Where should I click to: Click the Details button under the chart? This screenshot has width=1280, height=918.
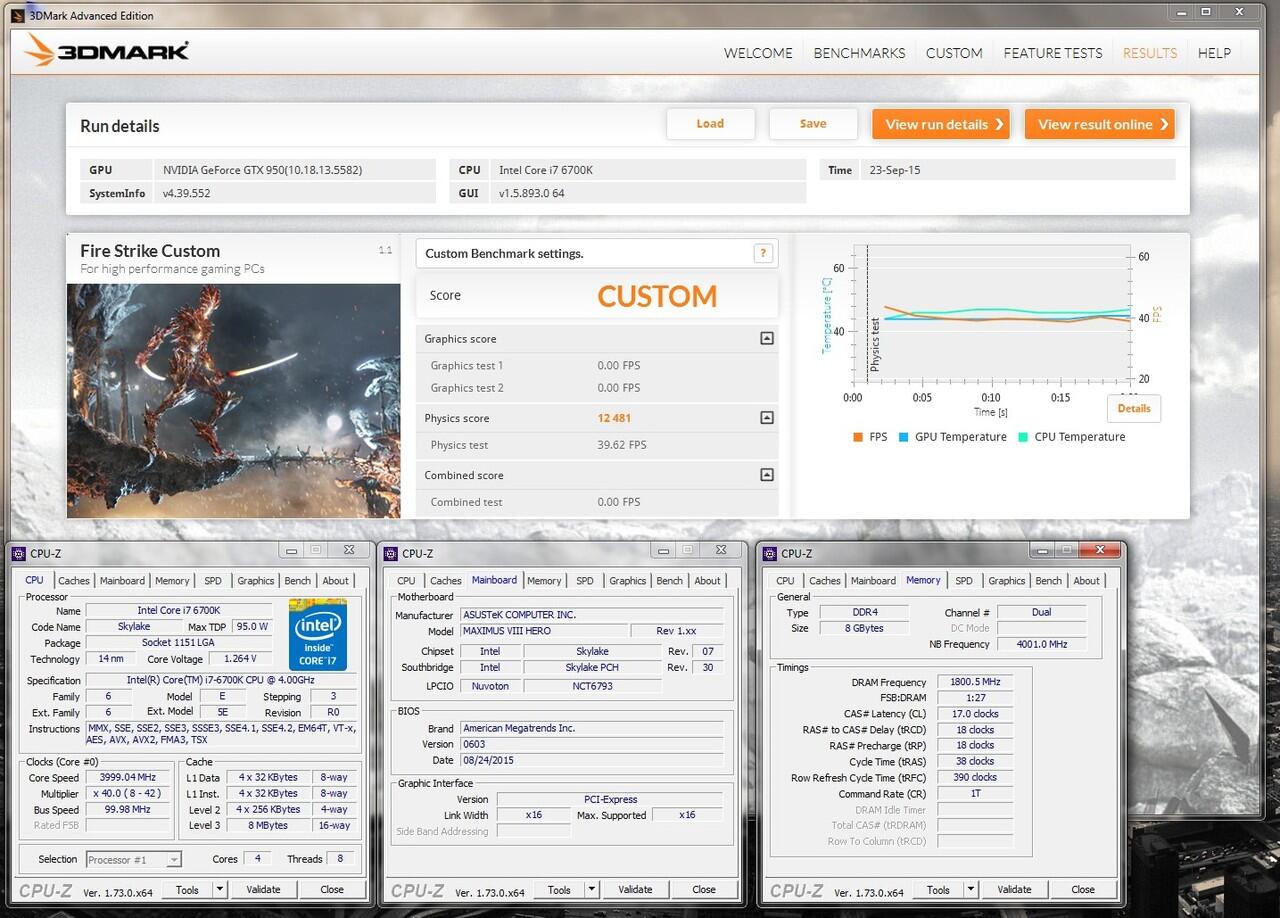tap(1134, 408)
